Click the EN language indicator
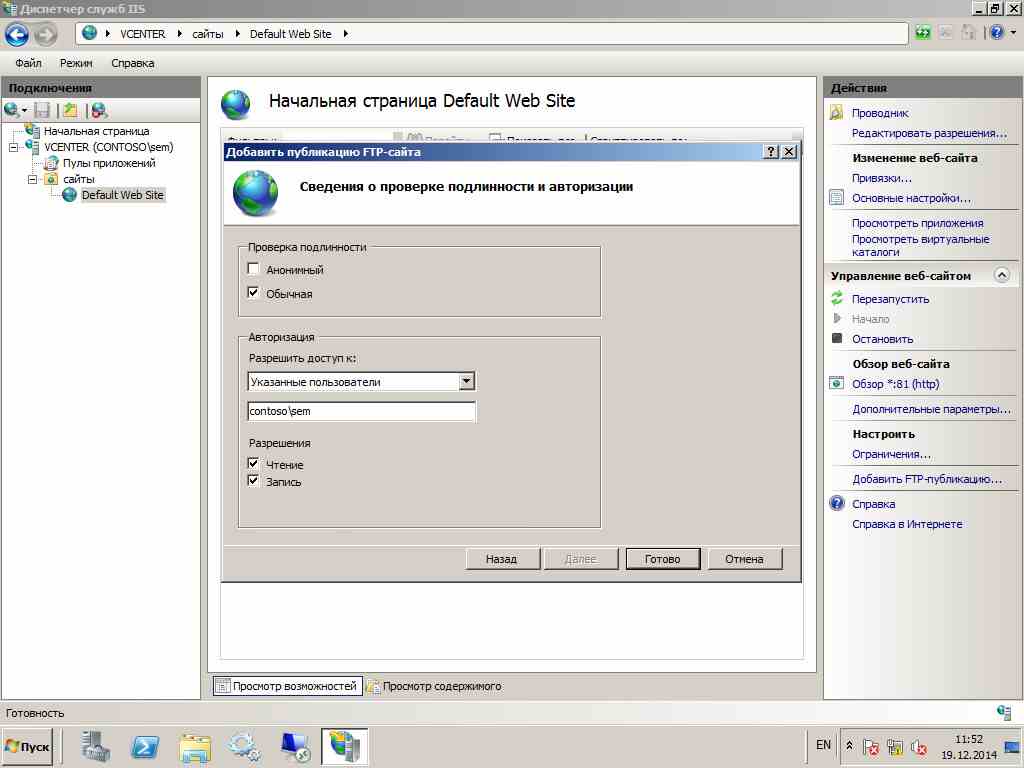Image resolution: width=1024 pixels, height=768 pixels. click(x=823, y=745)
